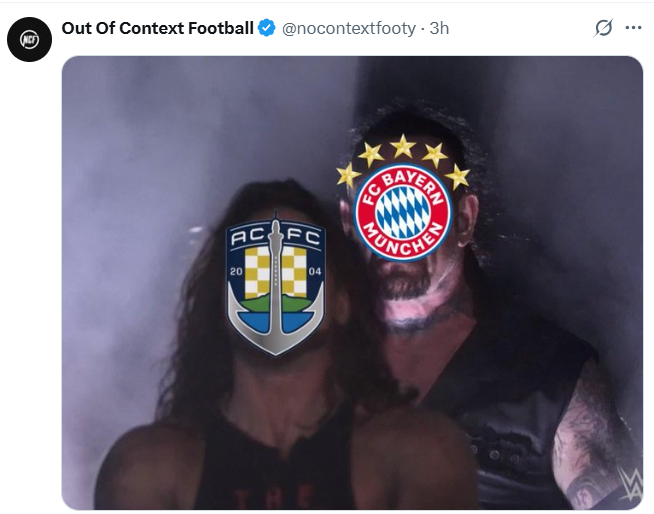The width and height of the screenshot is (654, 514).
Task: Click the blue verified badge
Action: point(267,28)
